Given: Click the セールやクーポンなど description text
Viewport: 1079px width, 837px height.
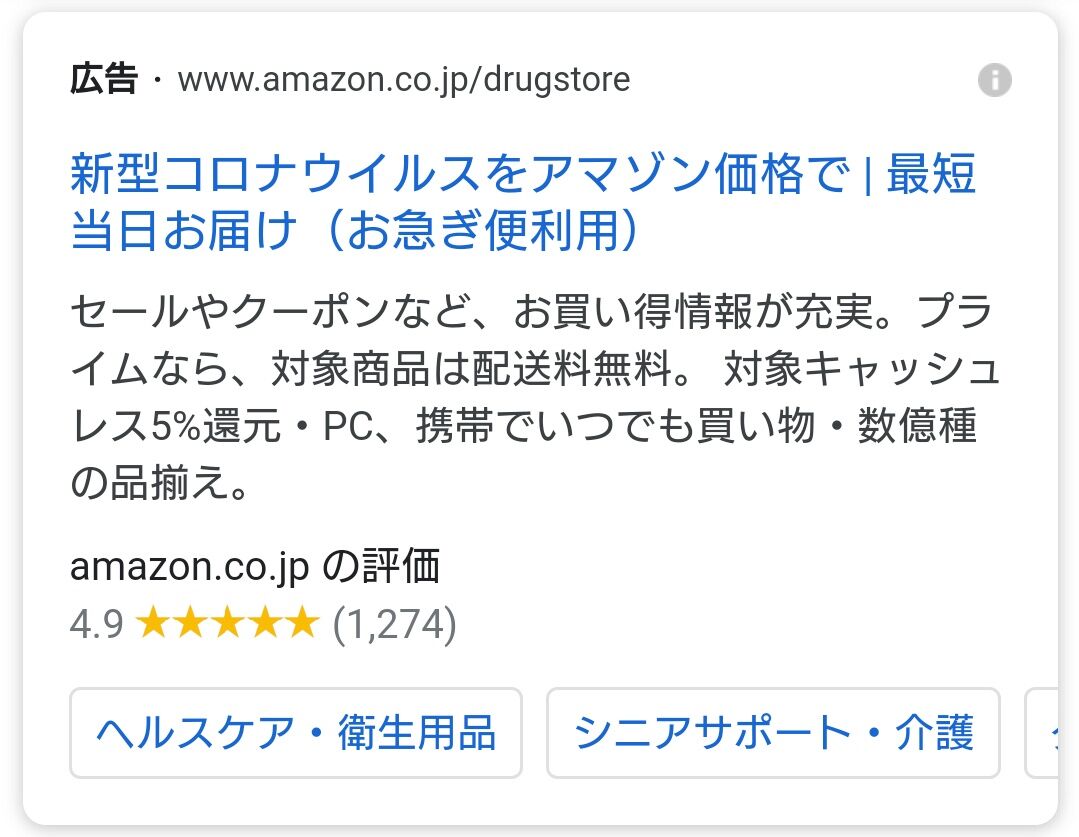Looking at the screenshot, I should pos(280,314).
